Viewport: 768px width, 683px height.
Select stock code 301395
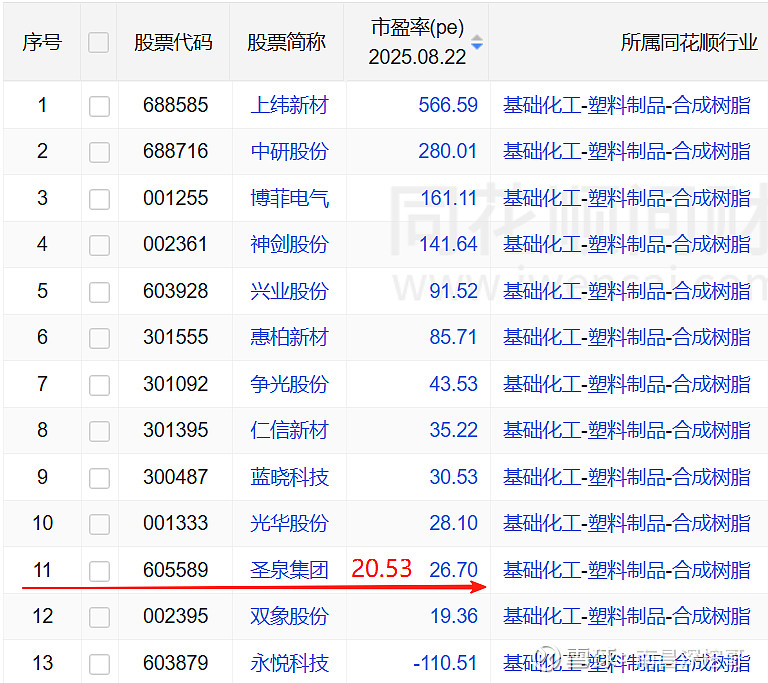tap(176, 430)
